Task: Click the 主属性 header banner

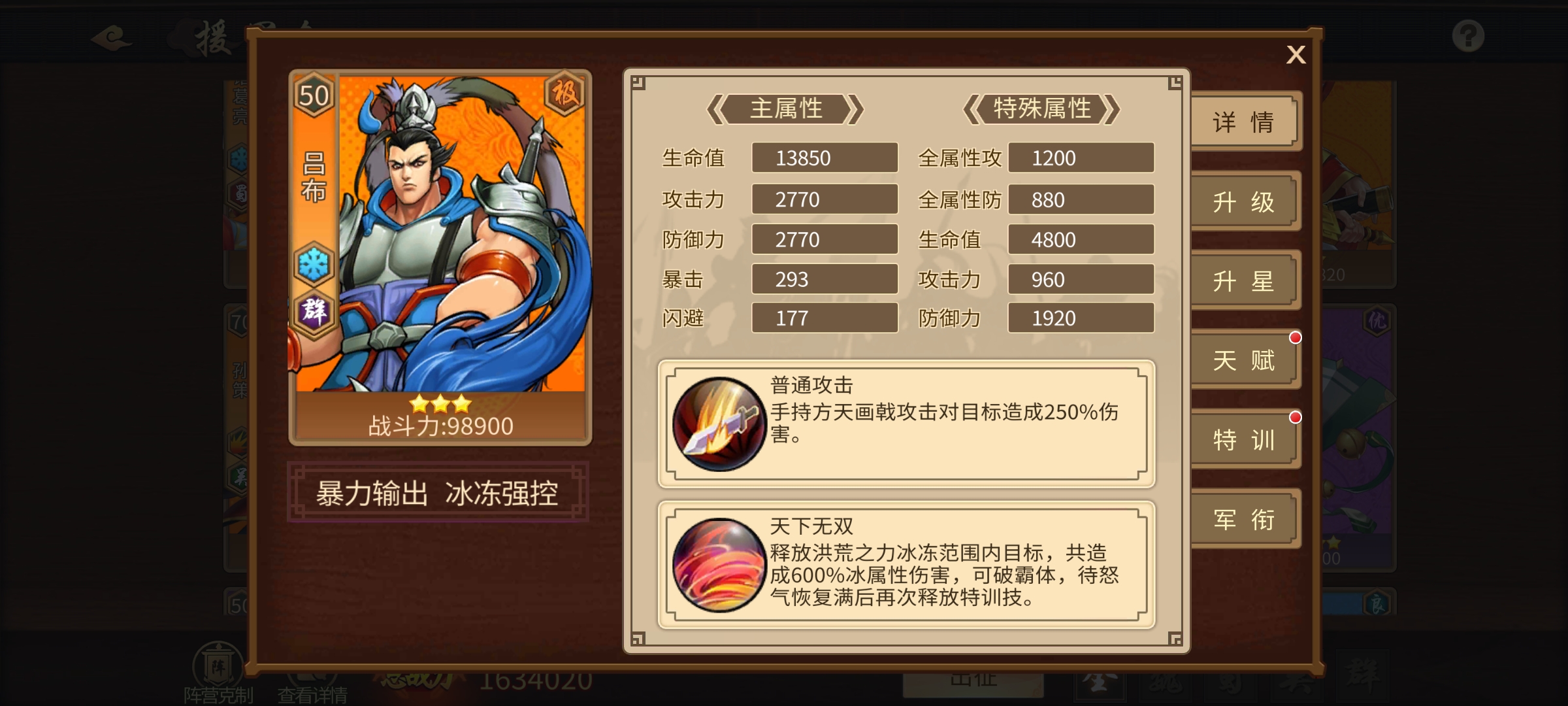Action: (785, 109)
